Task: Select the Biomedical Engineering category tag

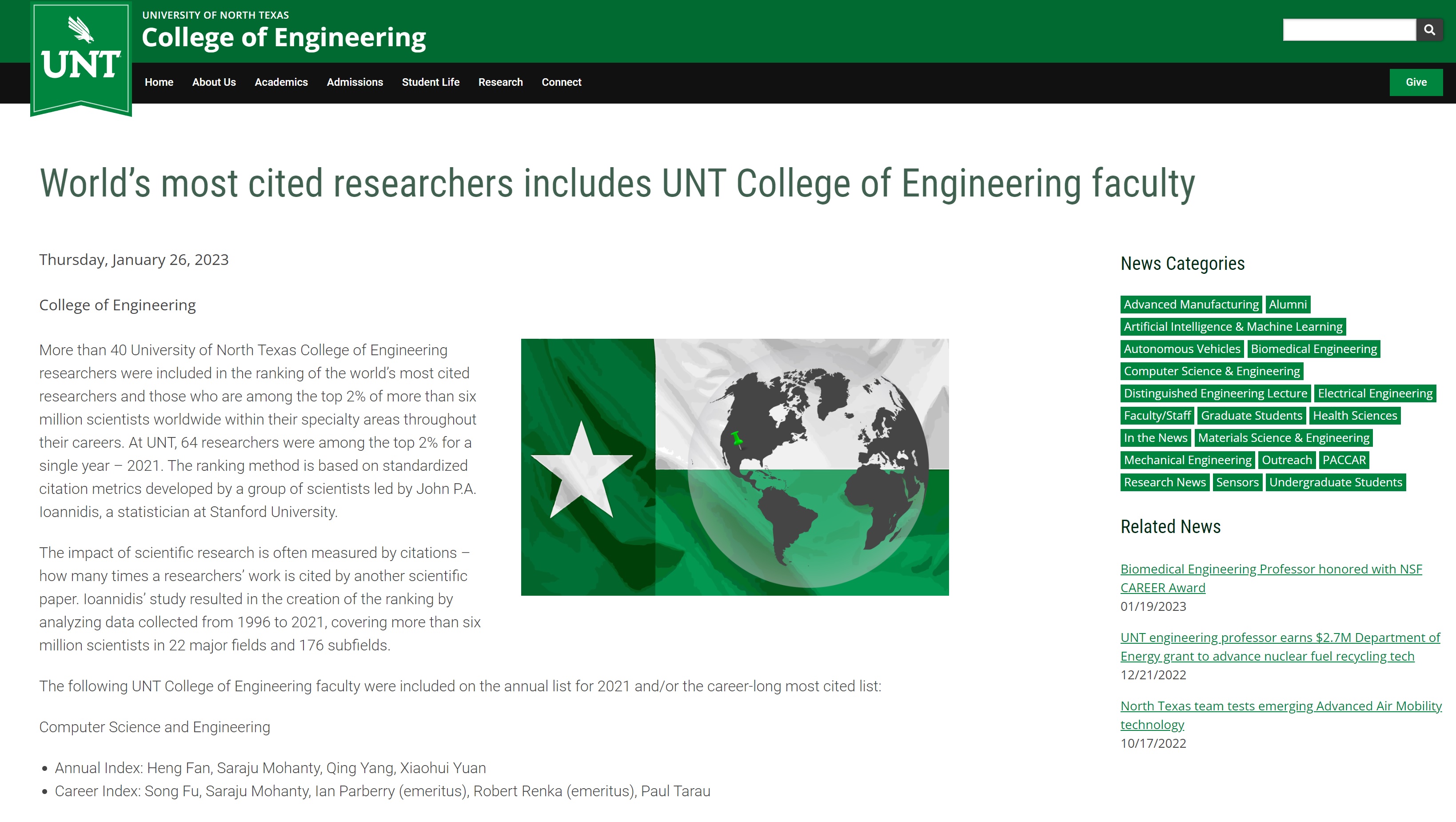Action: pos(1313,349)
